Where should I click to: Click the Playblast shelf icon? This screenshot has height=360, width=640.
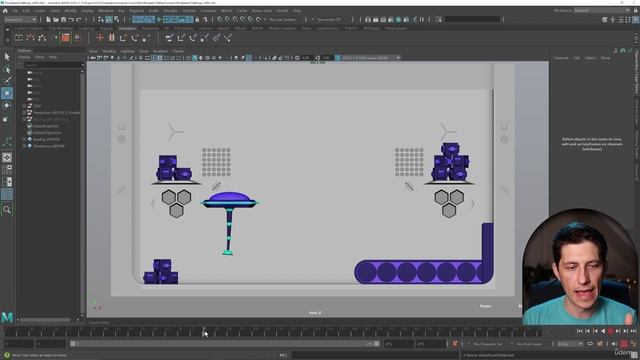19,38
